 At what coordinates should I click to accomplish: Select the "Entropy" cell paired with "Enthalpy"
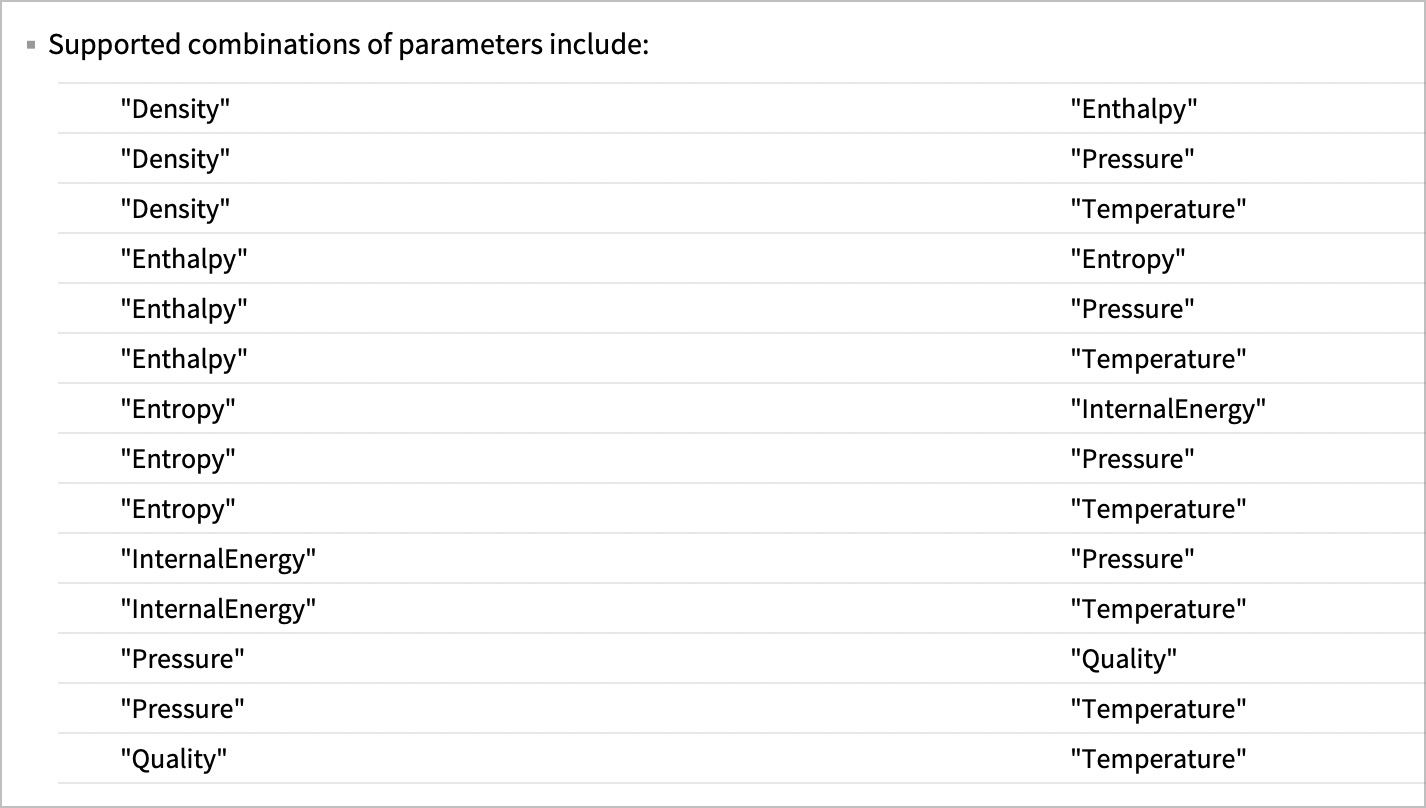(x=1127, y=259)
